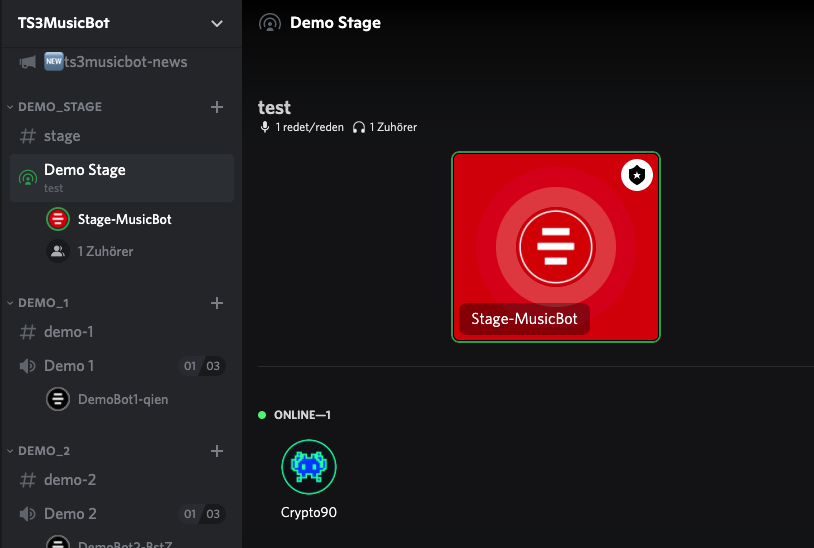
Task: Open the #stage text channel
Action: pos(62,136)
